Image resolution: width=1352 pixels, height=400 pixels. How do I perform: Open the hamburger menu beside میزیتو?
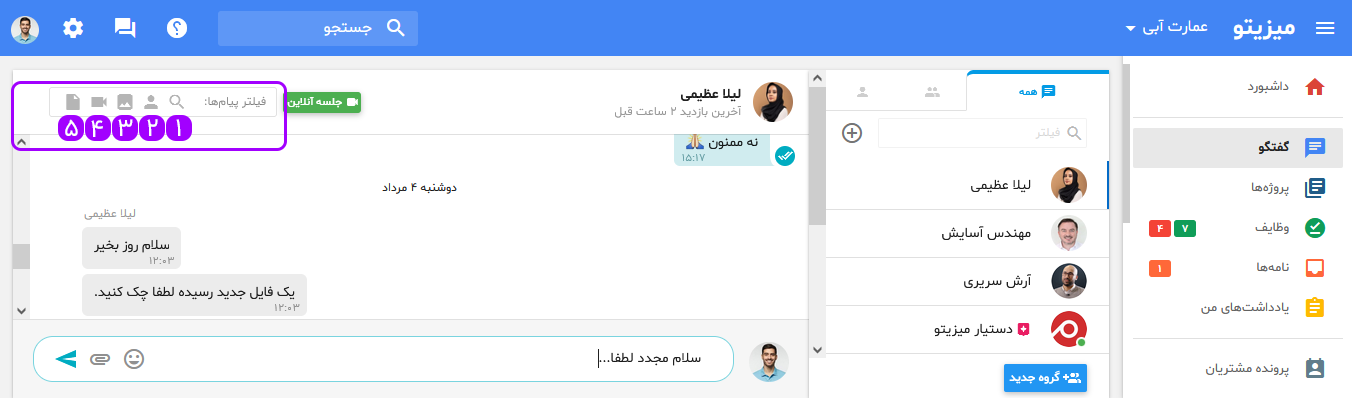tap(1325, 28)
